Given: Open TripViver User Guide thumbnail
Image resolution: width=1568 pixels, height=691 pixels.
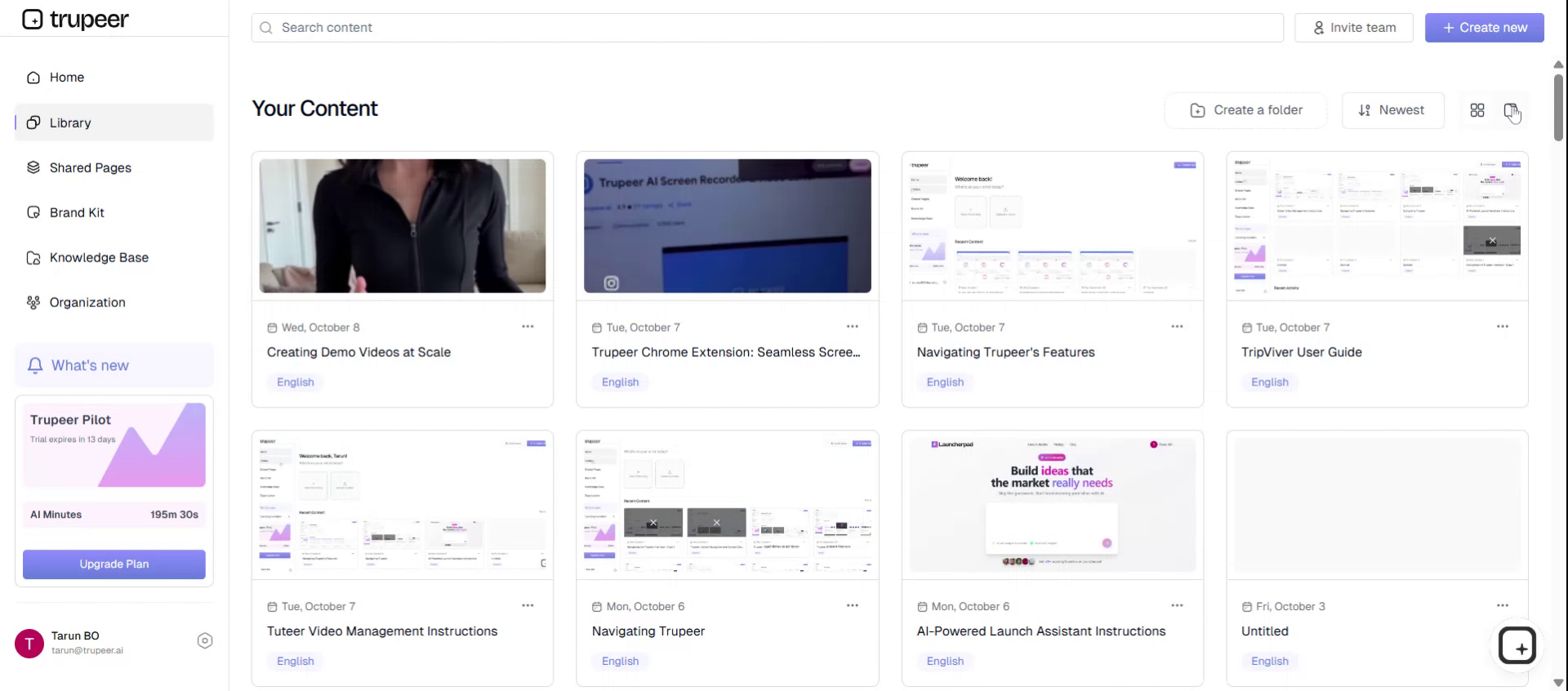Looking at the screenshot, I should 1377,226.
